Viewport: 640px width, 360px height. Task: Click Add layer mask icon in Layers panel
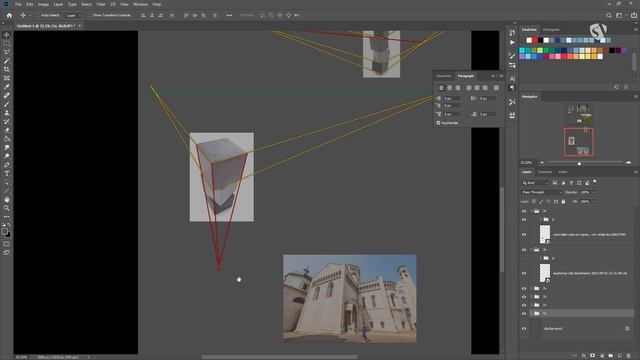593,356
